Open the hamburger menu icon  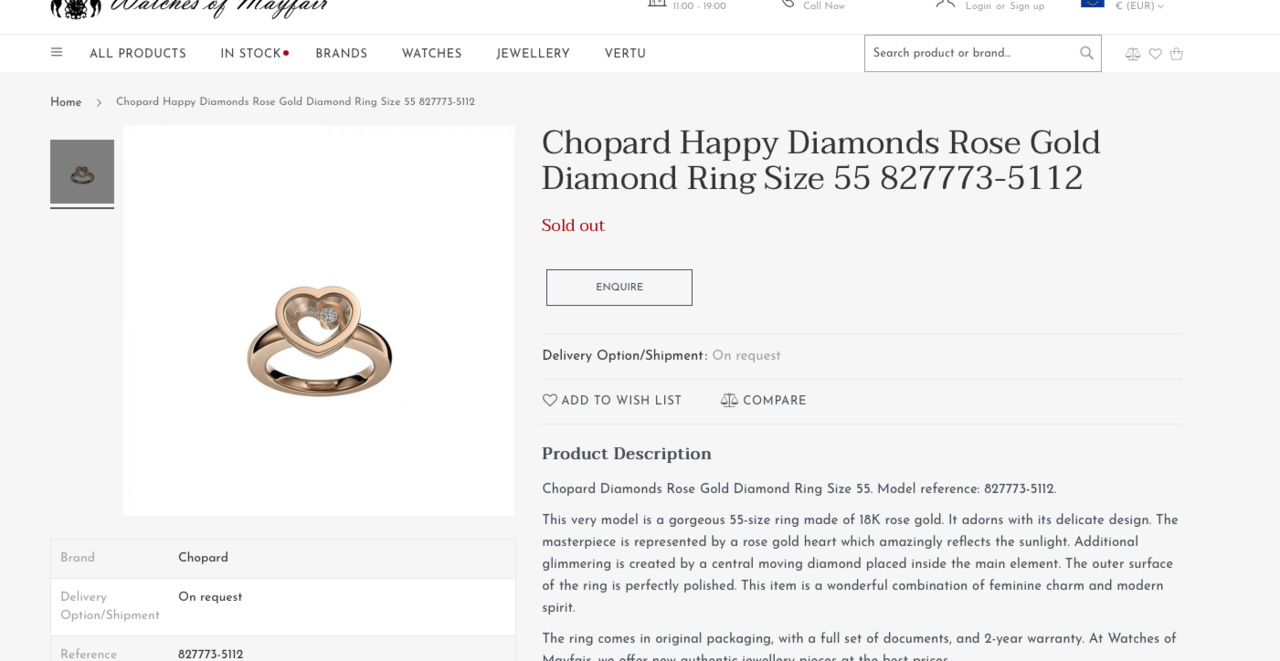(57, 53)
